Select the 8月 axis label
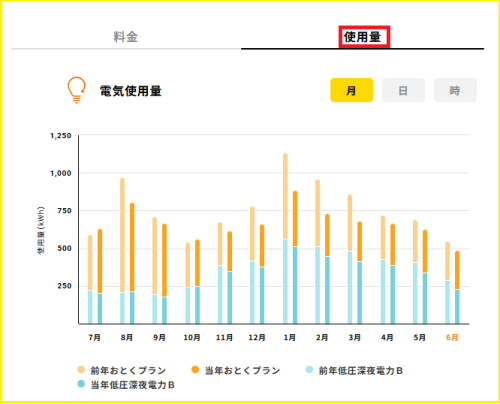Image resolution: width=500 pixels, height=404 pixels. click(127, 337)
